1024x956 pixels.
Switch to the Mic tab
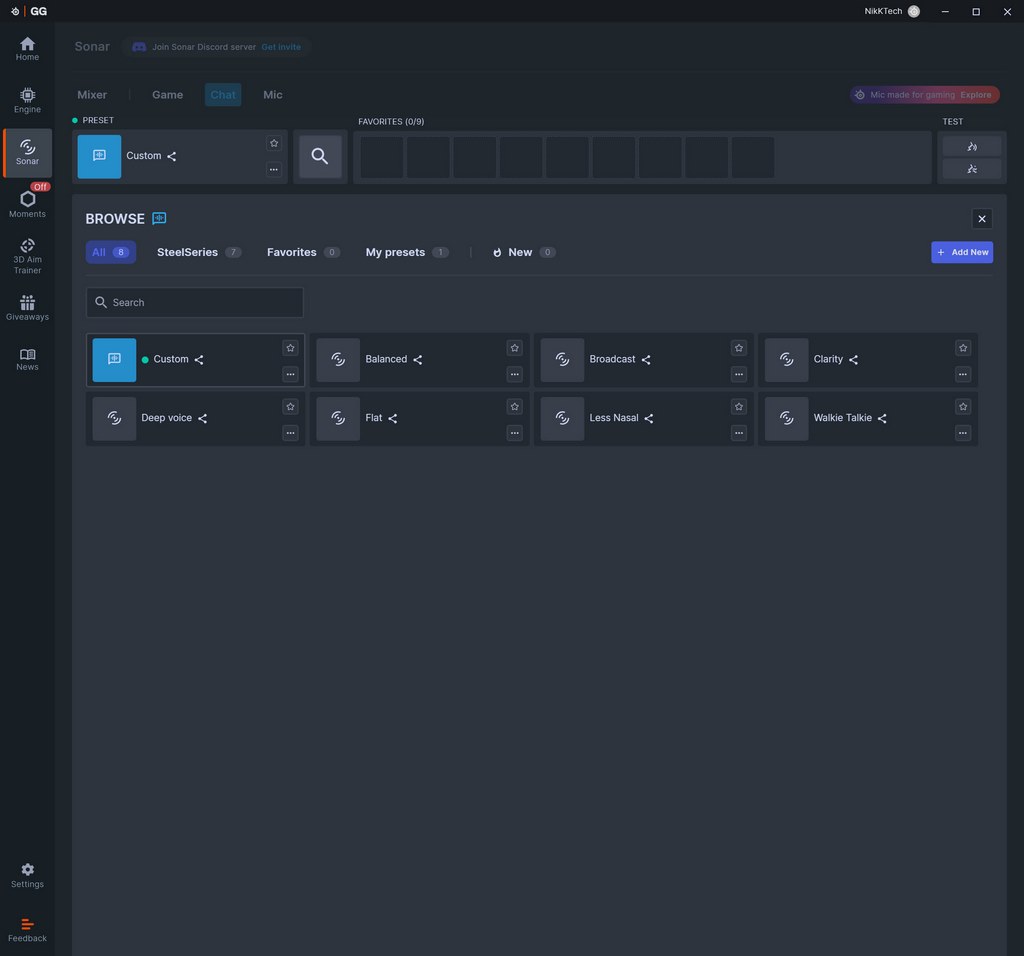(273, 95)
